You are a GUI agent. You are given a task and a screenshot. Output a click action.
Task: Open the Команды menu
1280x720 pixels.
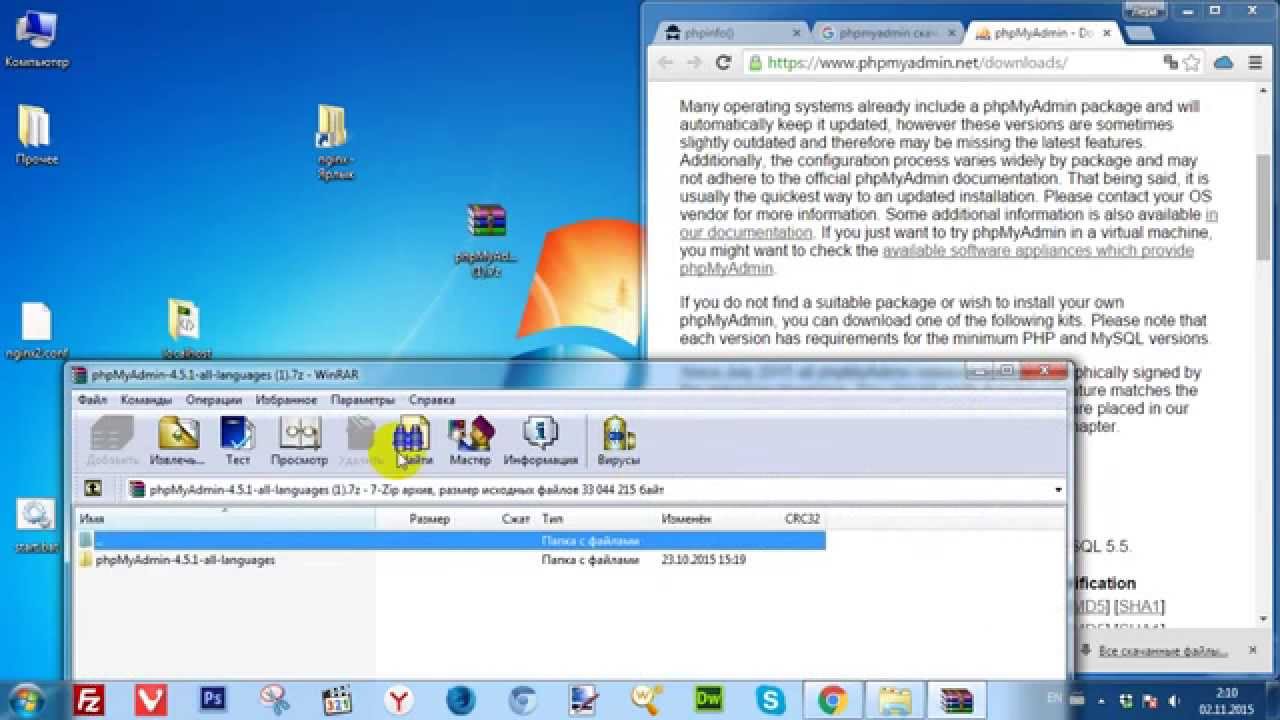(x=146, y=400)
